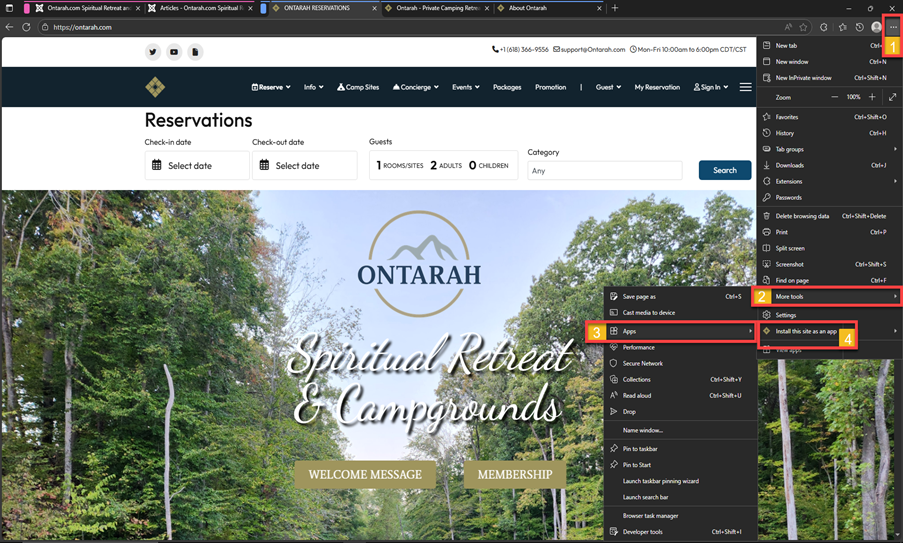The height and width of the screenshot is (543, 903).
Task: Click the WELCOME MESSAGE button
Action: click(365, 474)
